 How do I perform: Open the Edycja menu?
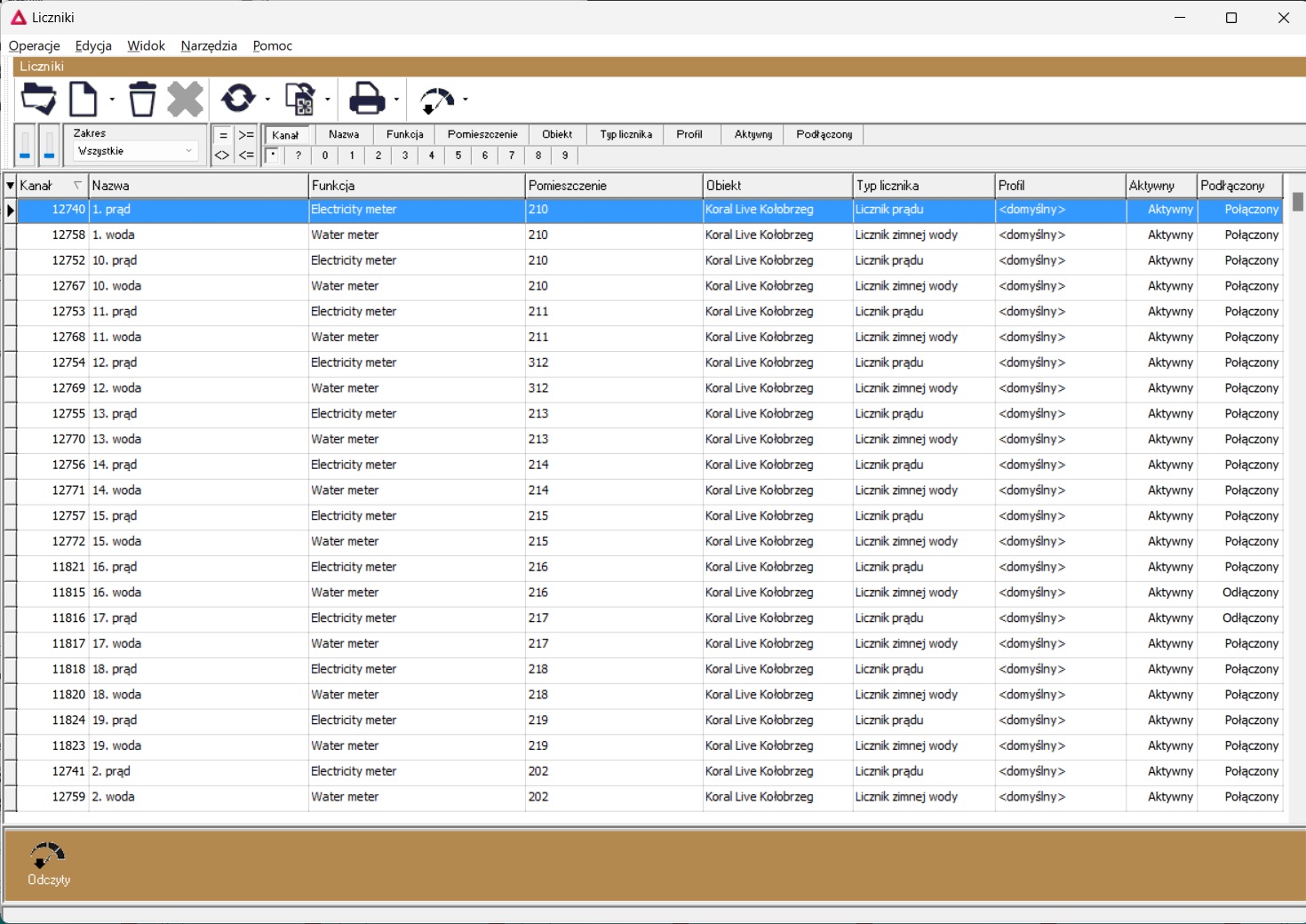pos(93,45)
